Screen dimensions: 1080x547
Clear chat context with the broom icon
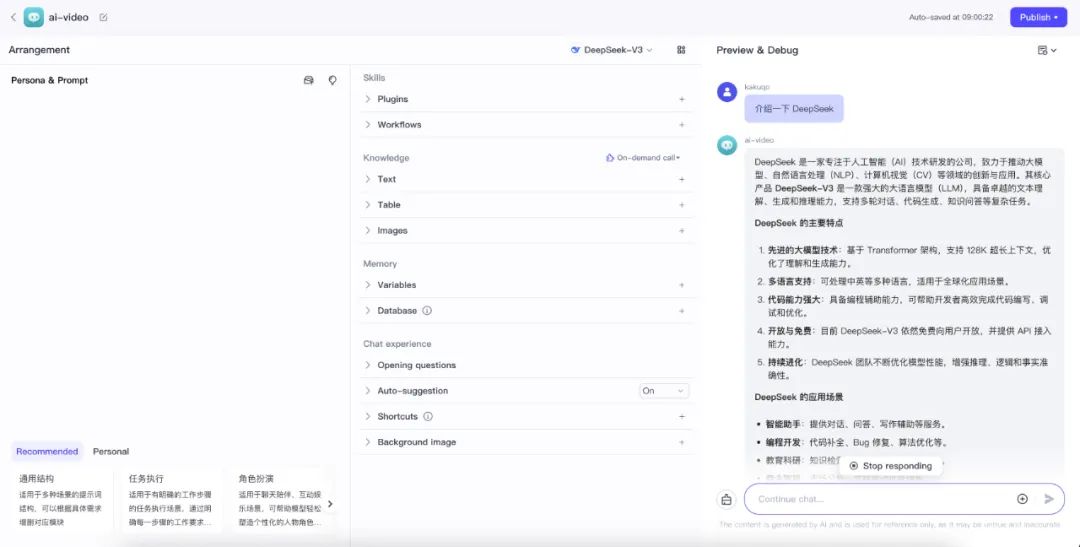pyautogui.click(x=726, y=499)
